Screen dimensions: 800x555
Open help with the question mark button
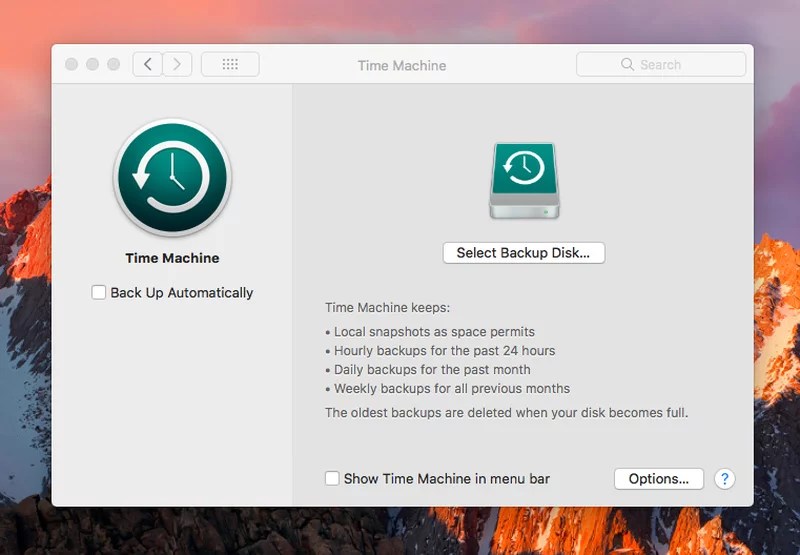point(724,479)
